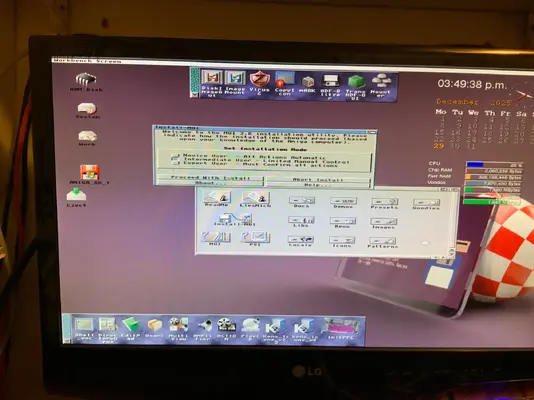Open the ReadMe icon in MUI drawer
Viewport: 534px width, 400px height.
[x=217, y=199]
